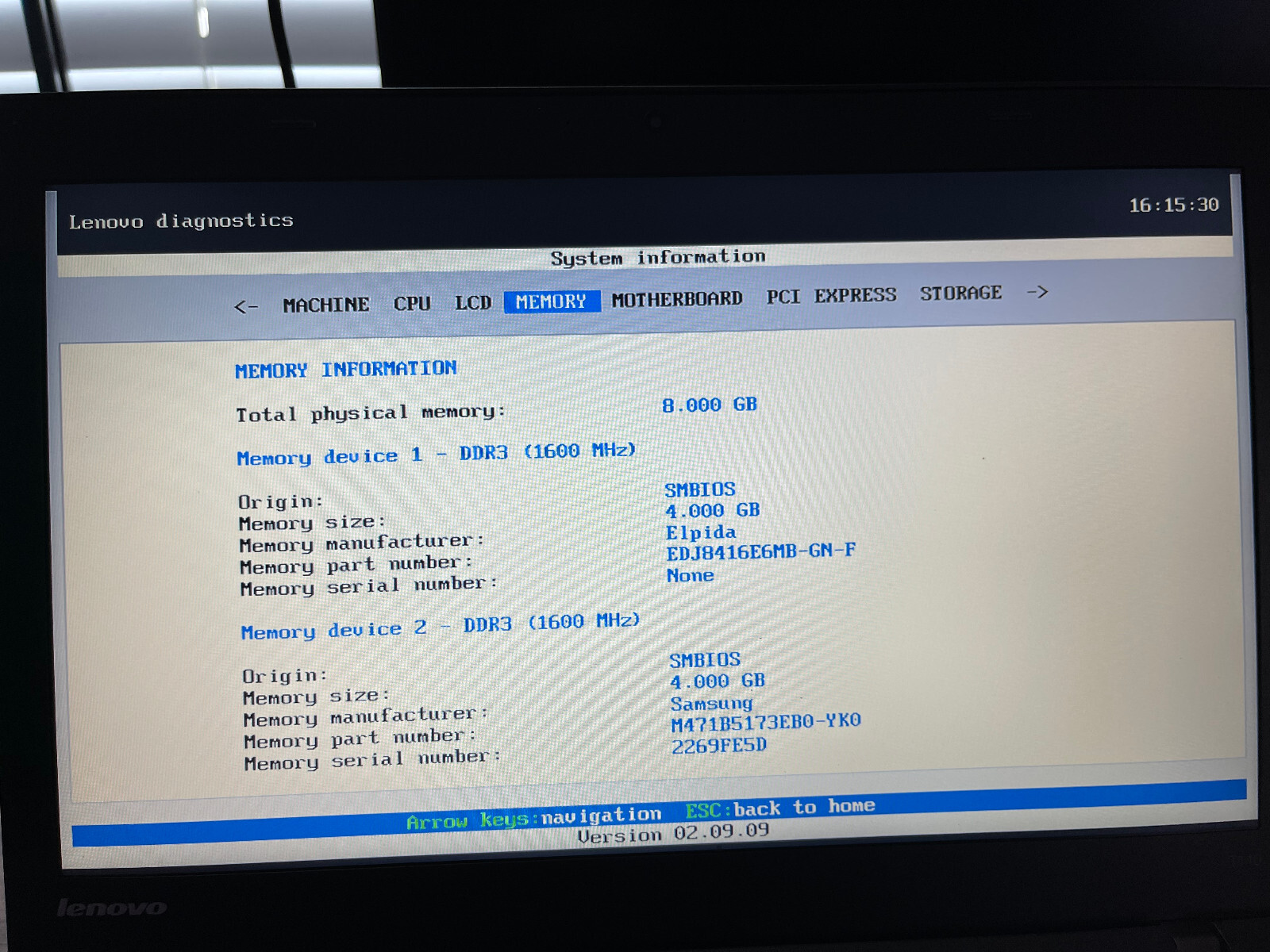Click the 'Total physical memory:' label
The image size is (1270, 952).
click(x=371, y=413)
